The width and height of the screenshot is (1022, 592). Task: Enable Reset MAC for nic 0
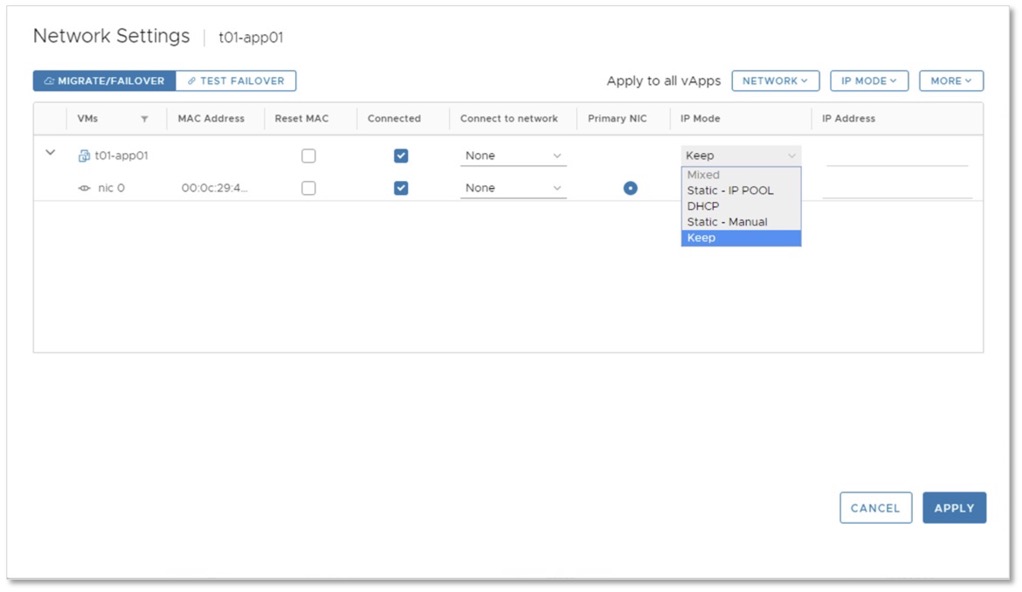click(x=308, y=188)
